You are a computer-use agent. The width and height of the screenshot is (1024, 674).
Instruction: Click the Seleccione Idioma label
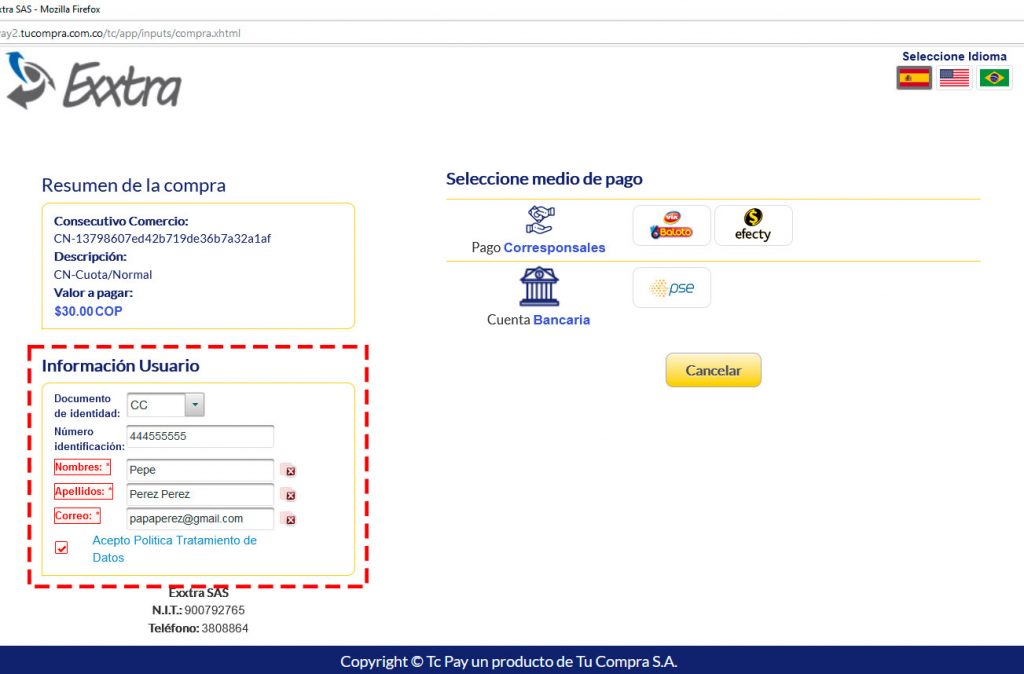tap(954, 57)
